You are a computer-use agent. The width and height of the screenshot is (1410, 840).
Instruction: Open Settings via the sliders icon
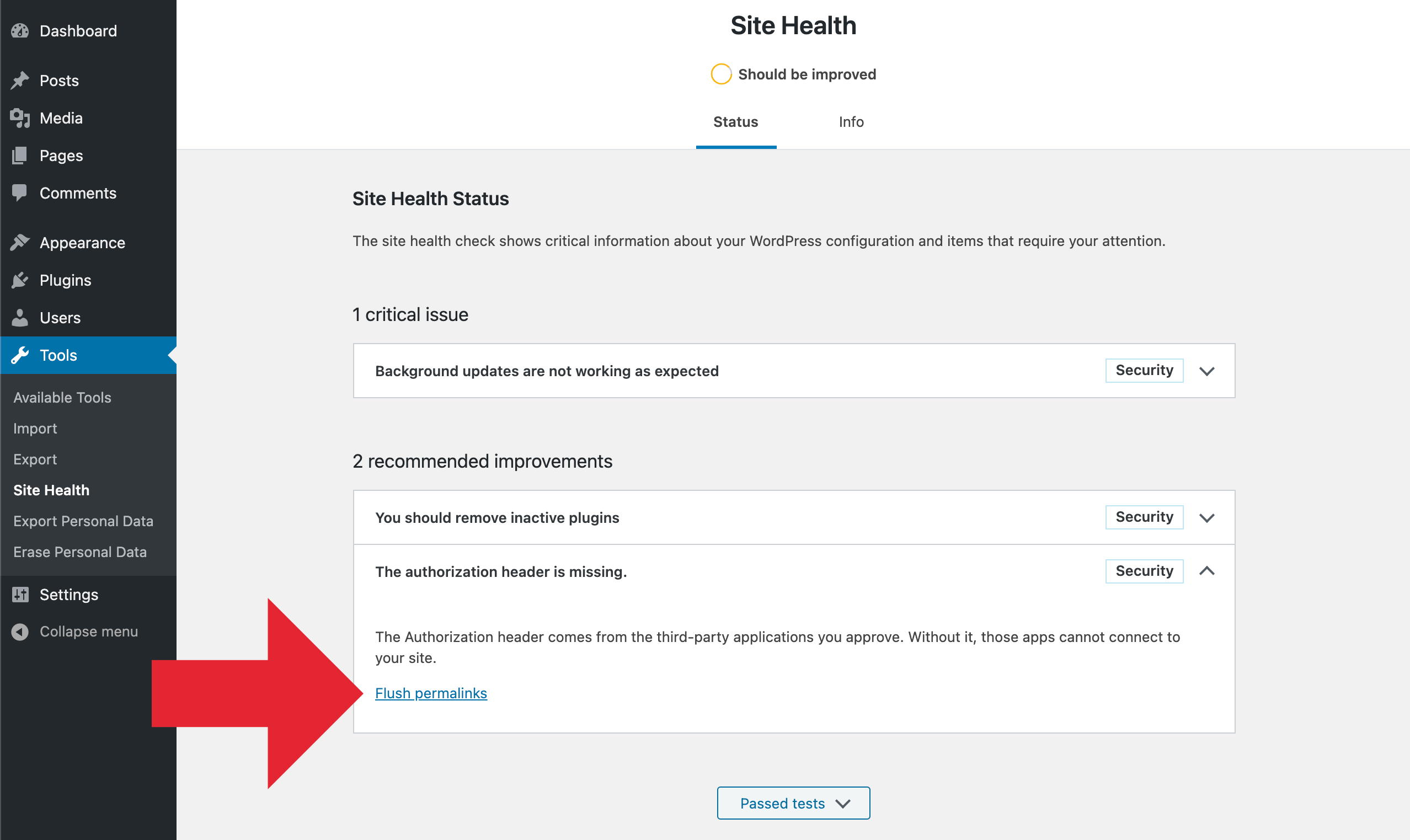tap(19, 595)
